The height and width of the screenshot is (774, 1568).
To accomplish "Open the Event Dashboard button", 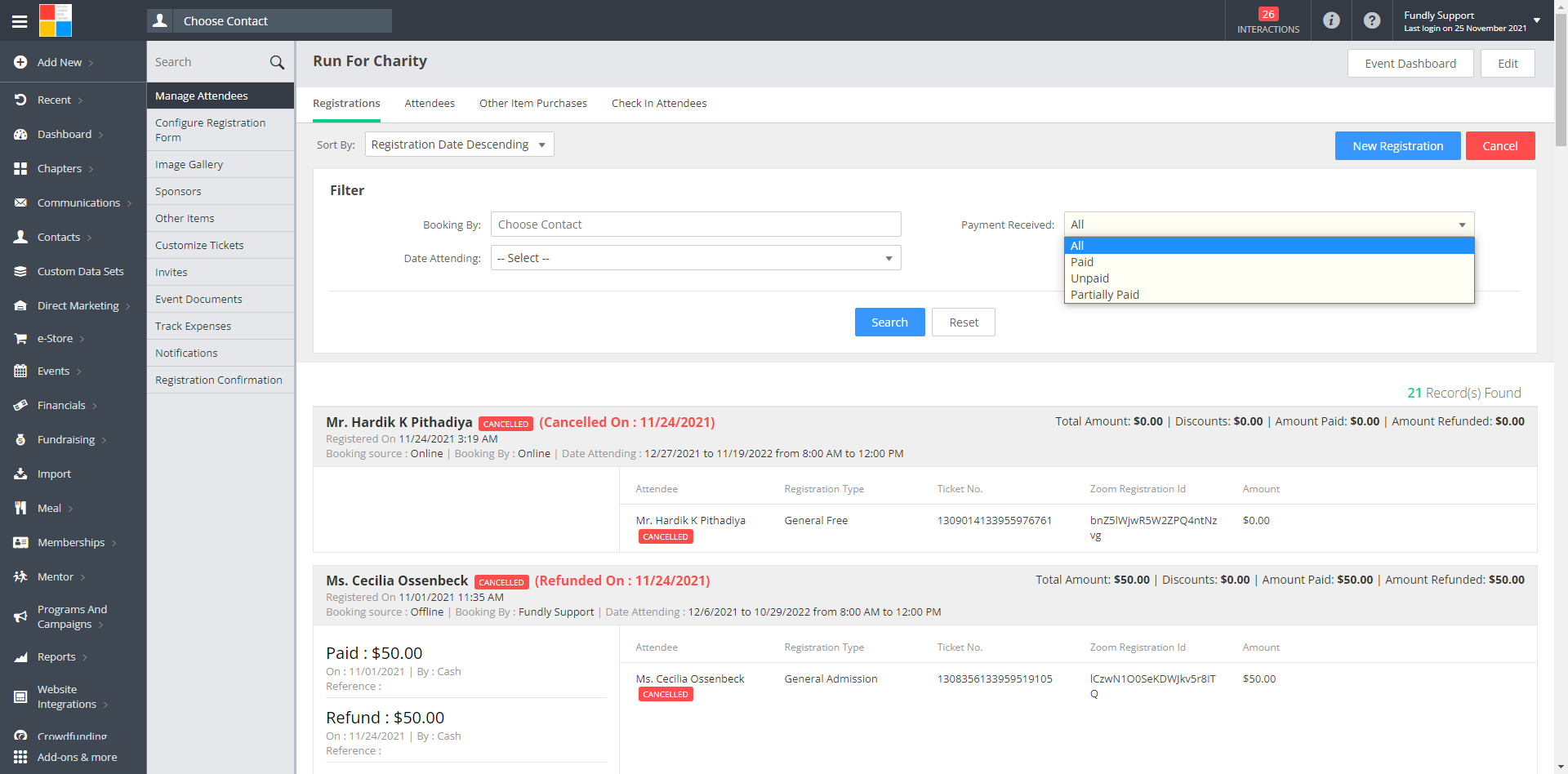I will tap(1410, 64).
